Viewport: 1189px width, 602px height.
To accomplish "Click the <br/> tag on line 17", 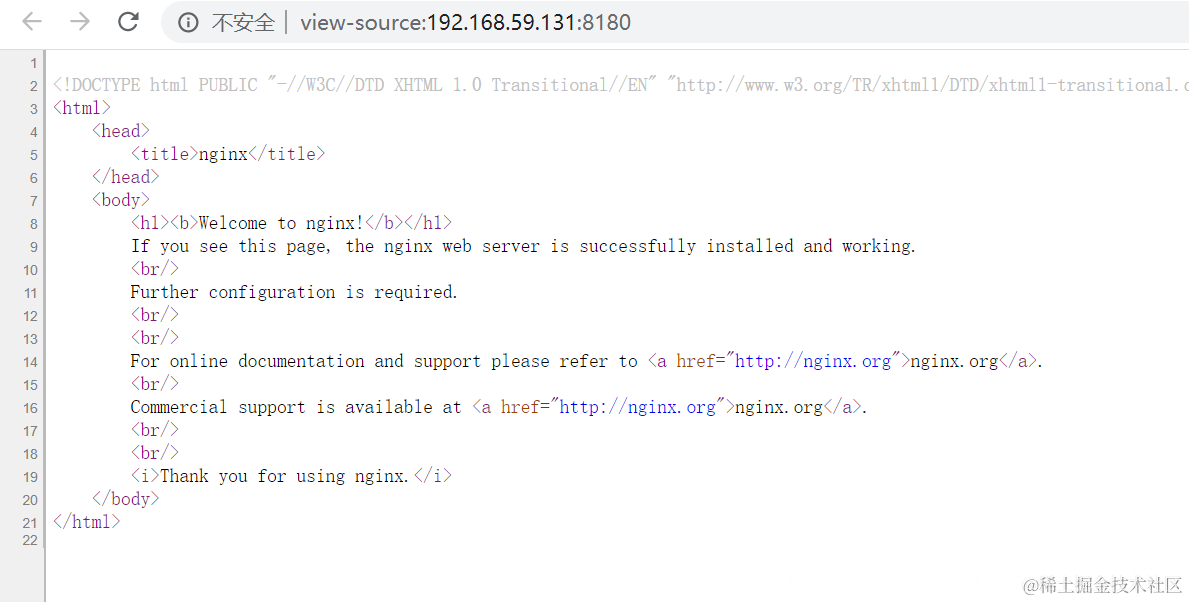I will [155, 430].
